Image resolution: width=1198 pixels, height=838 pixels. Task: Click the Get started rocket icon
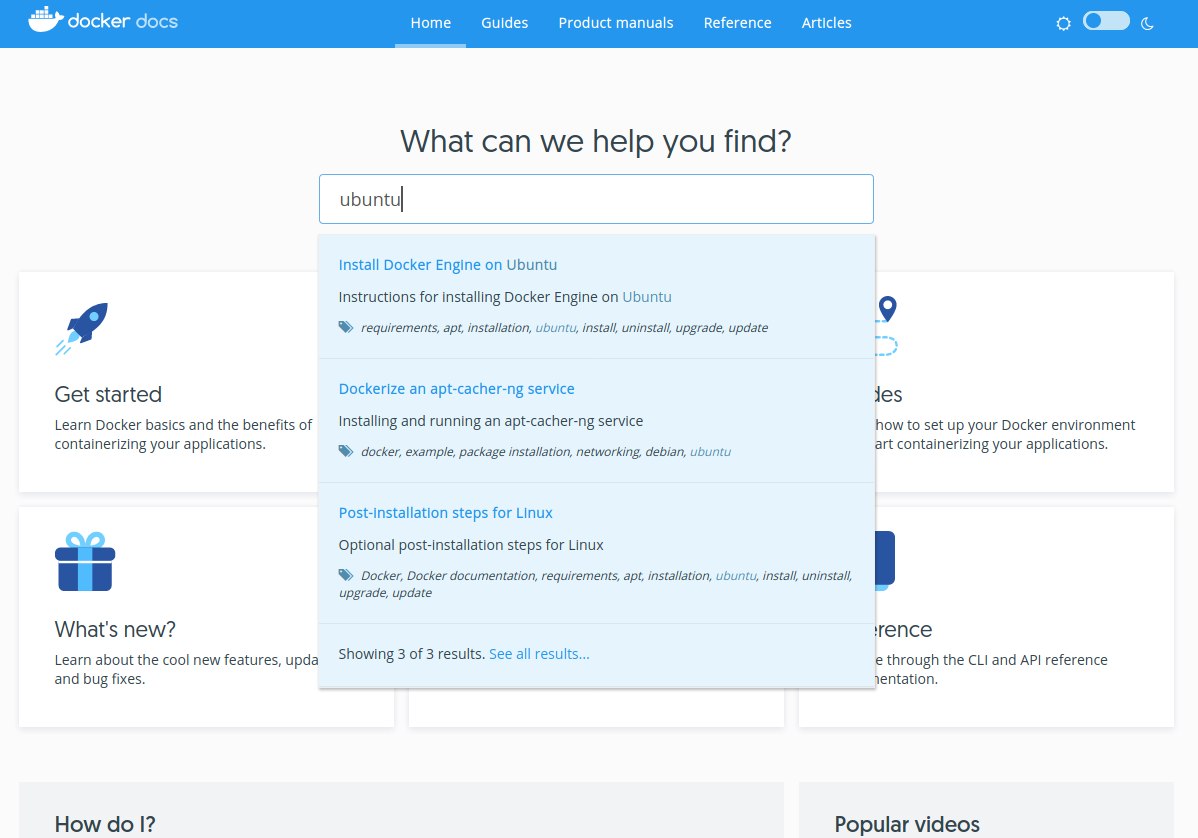[82, 328]
